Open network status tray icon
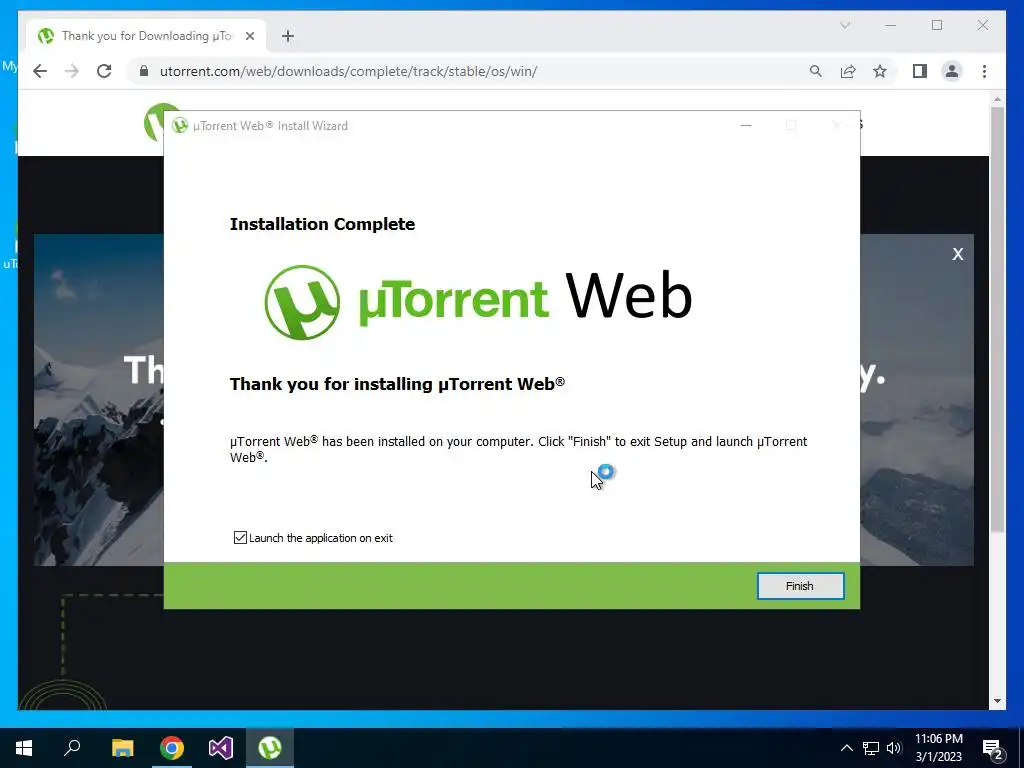 point(871,748)
